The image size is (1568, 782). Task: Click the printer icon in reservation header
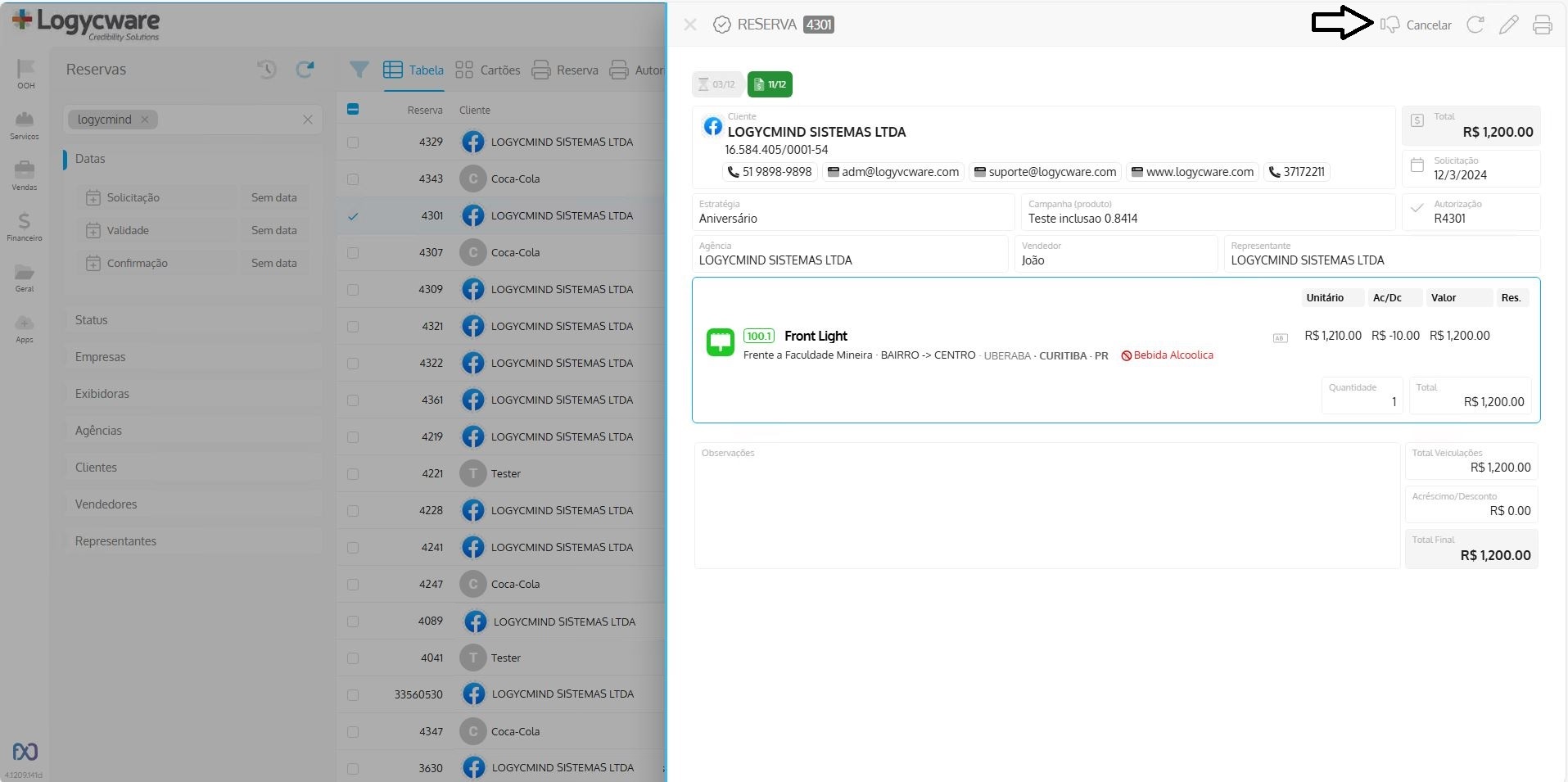1542,25
